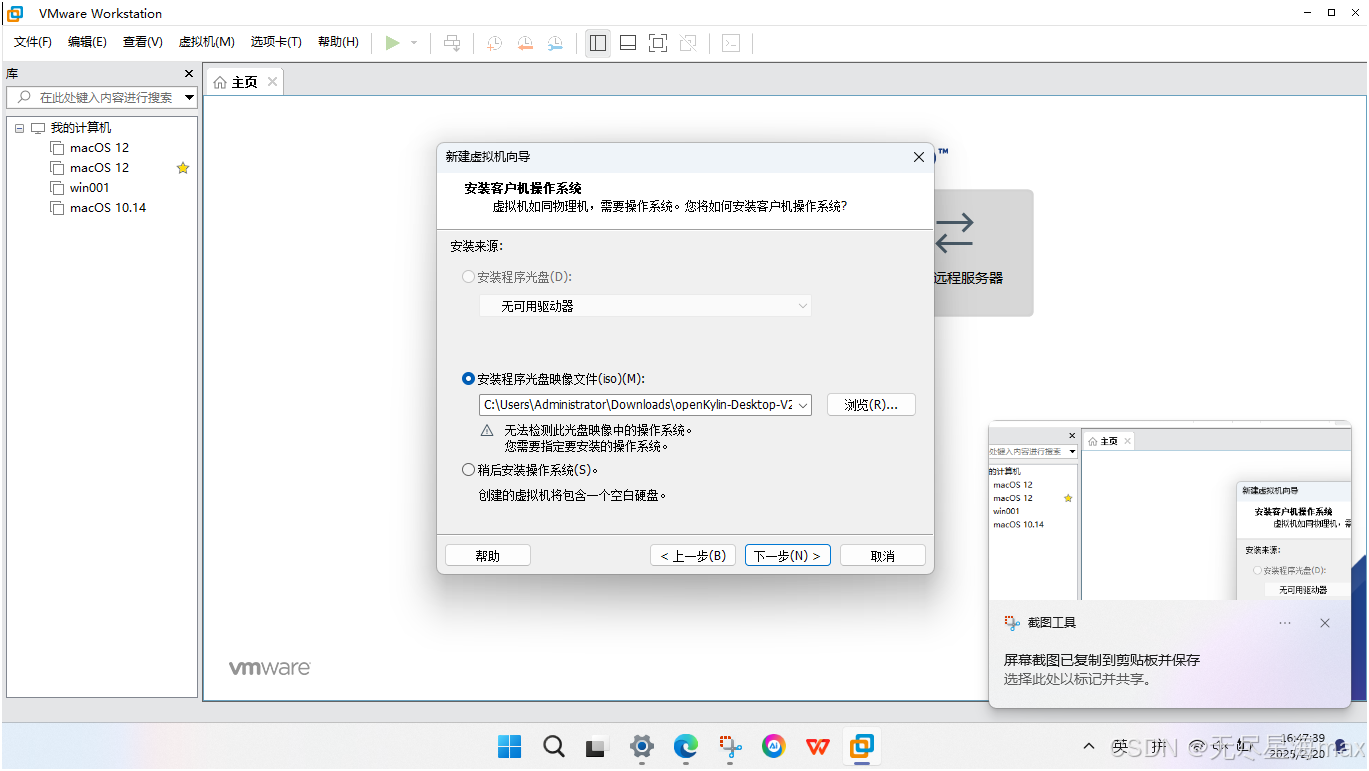
Task: Open the 虚拟机(M) menu
Action: click(x=206, y=42)
